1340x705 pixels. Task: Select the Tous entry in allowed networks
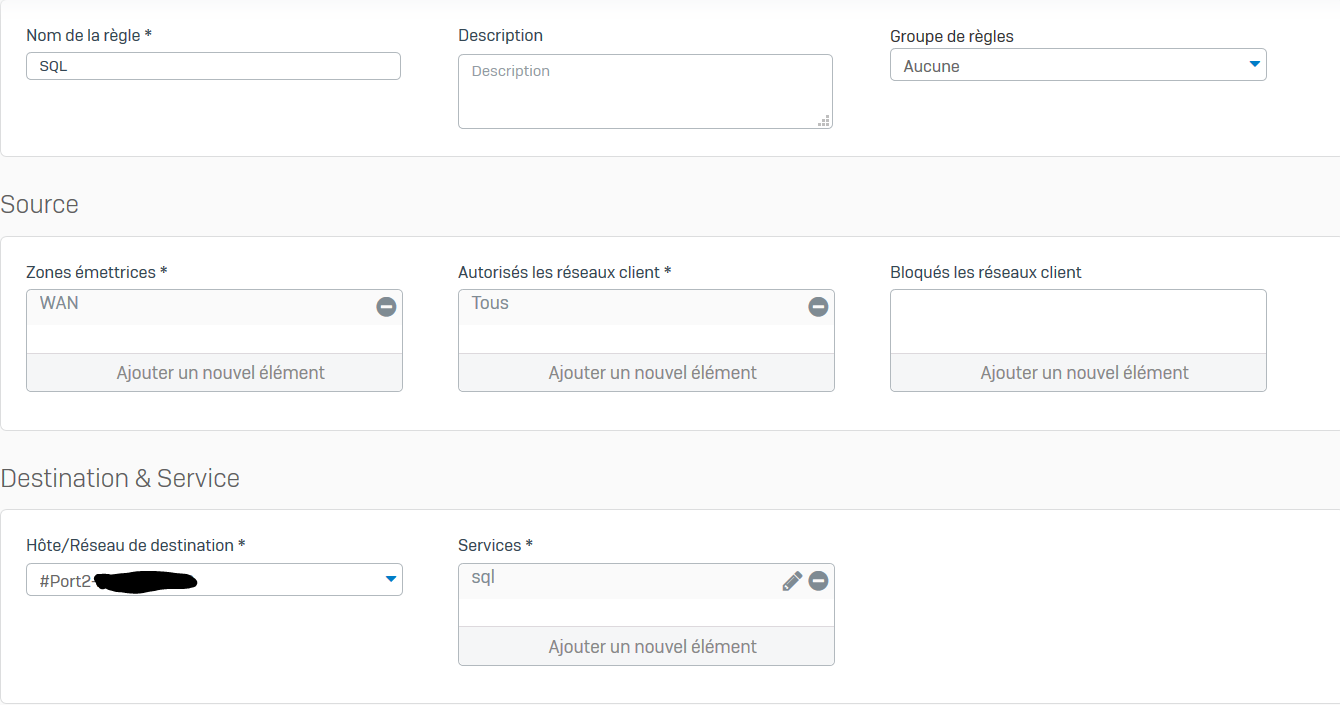(x=490, y=304)
